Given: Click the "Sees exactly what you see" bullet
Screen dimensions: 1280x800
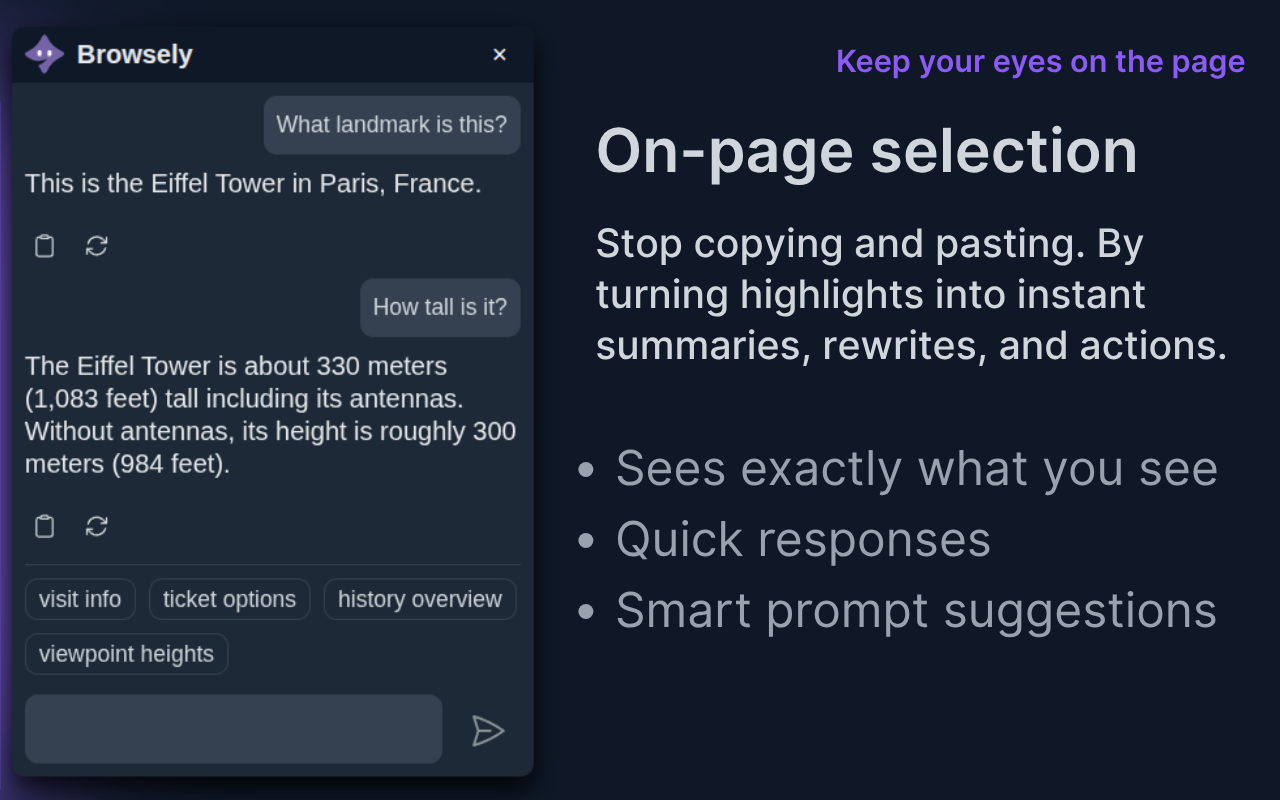Looking at the screenshot, I should point(916,469).
